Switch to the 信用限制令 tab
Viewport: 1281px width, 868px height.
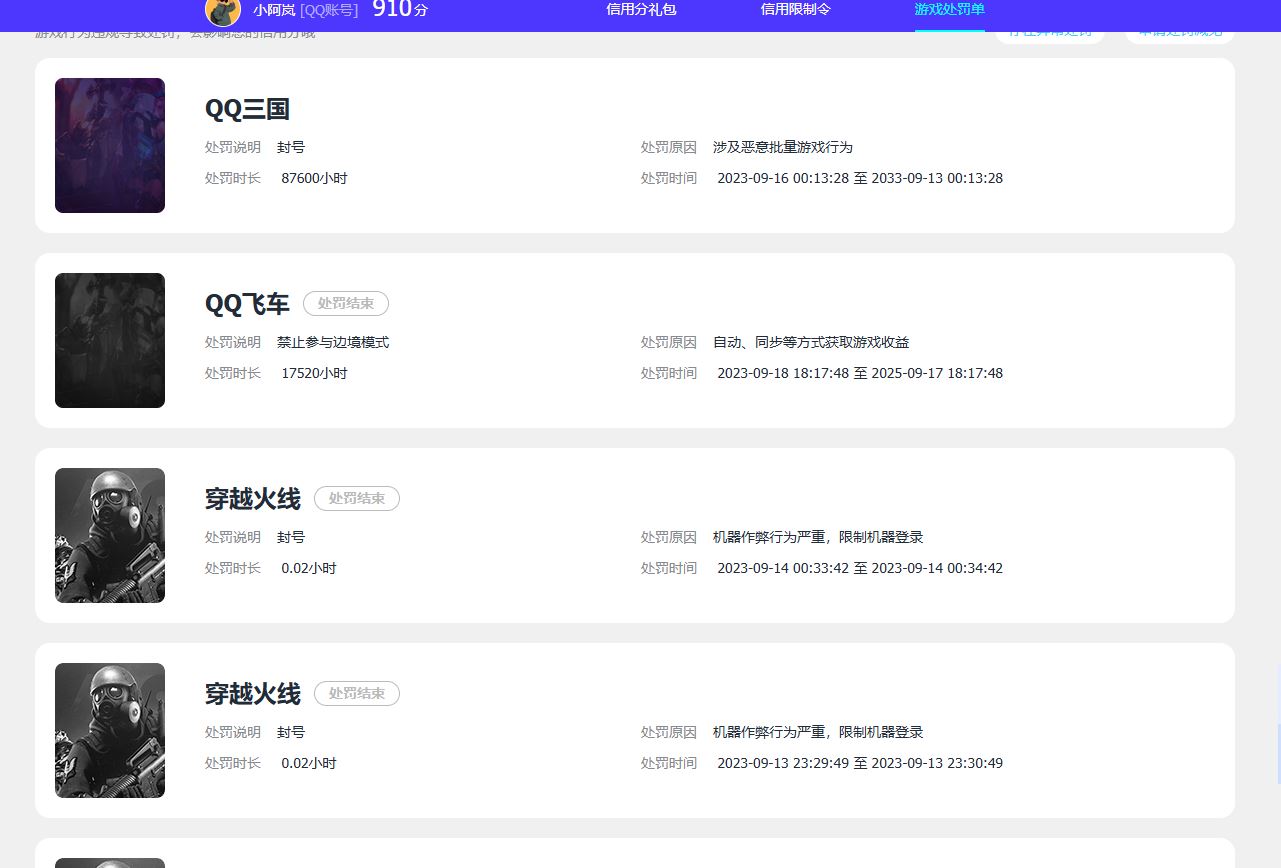(795, 10)
